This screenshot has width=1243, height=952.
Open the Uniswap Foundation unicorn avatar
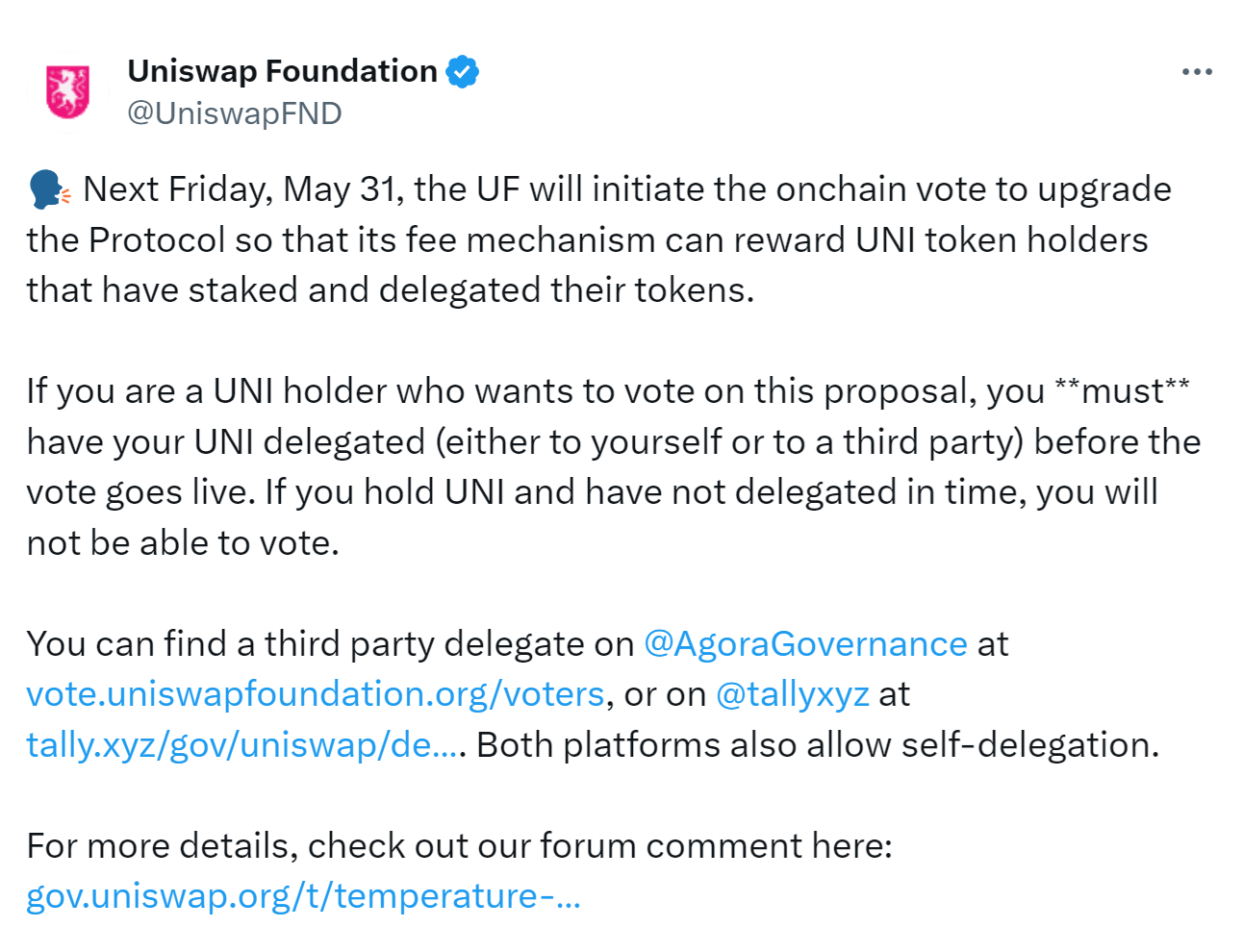coord(68,91)
